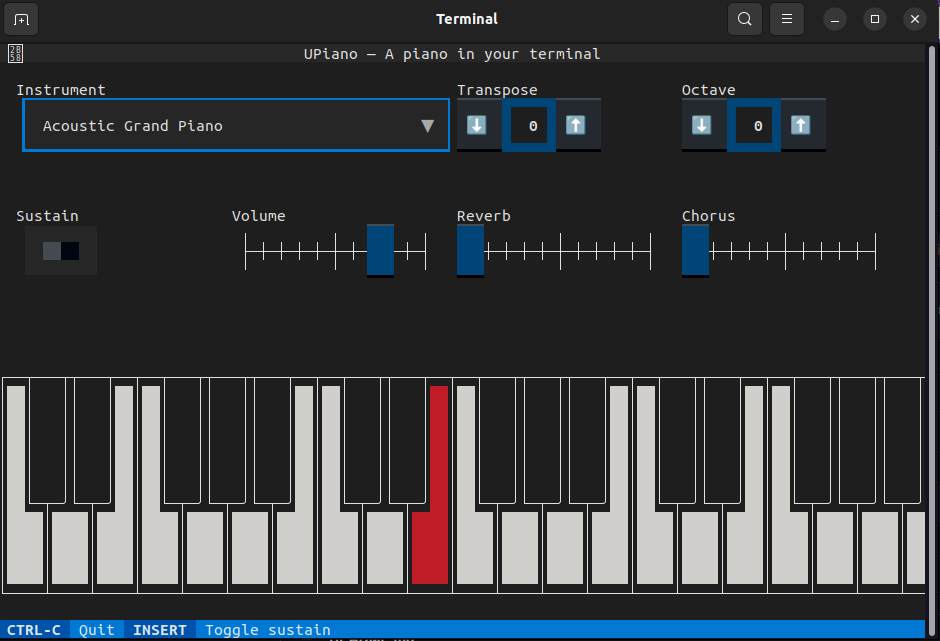
Task: Toggle the Sustain switch
Action: click(61, 251)
